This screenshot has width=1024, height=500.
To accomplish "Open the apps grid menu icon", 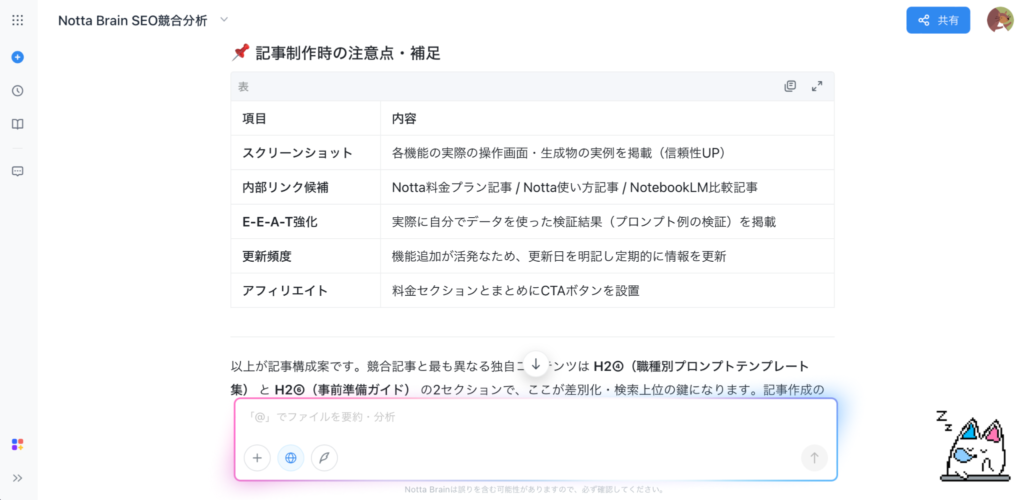I will [x=18, y=20].
